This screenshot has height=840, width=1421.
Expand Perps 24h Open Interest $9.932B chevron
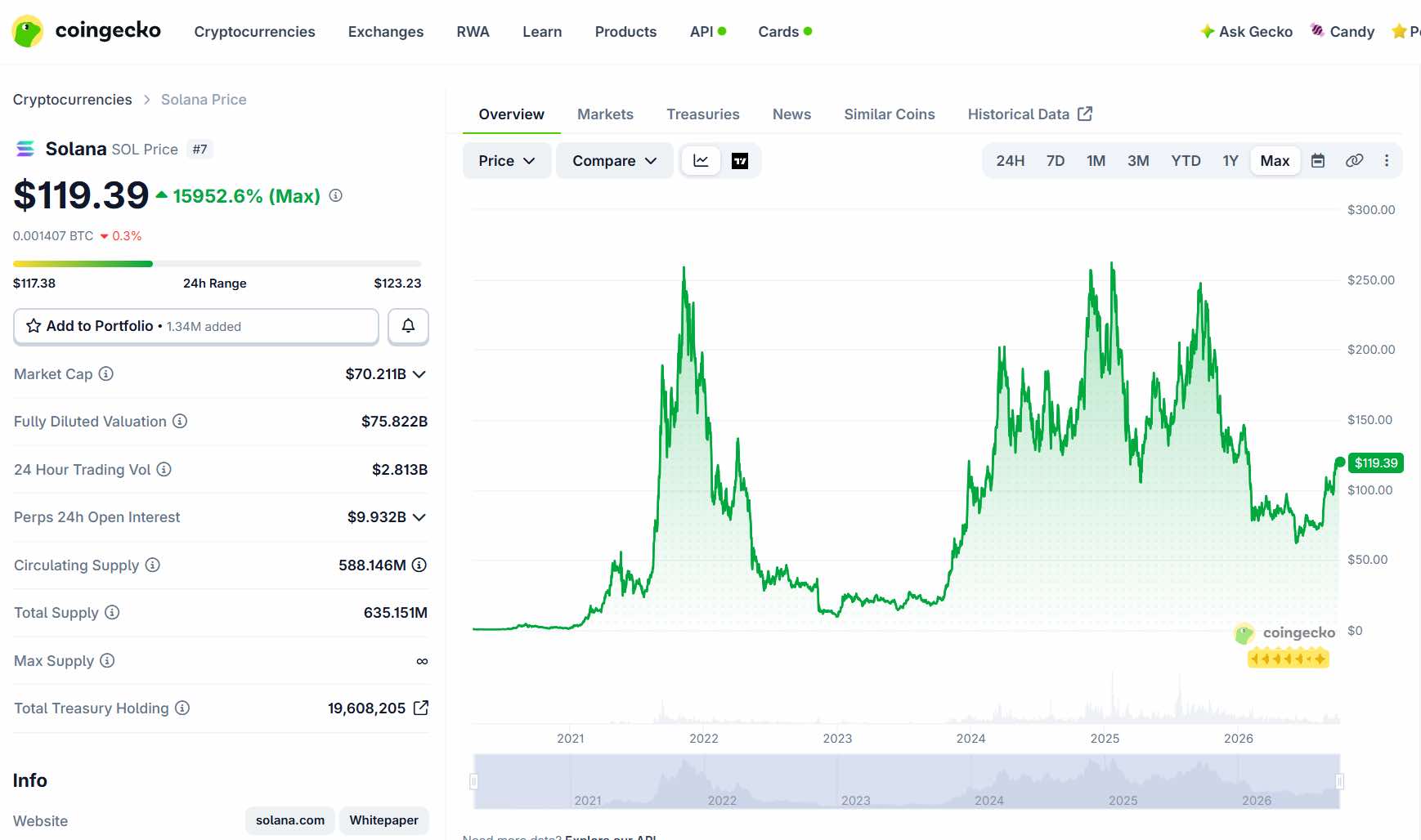coord(419,517)
